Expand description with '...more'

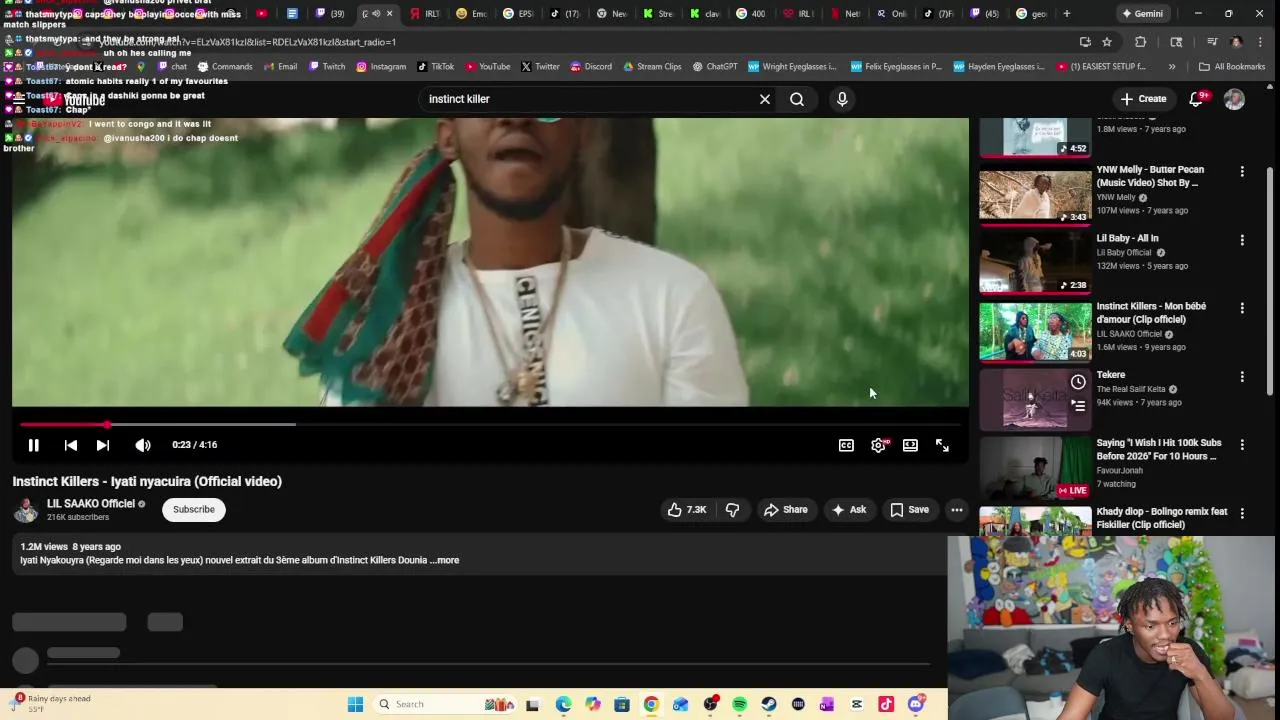pyautogui.click(x=446, y=560)
